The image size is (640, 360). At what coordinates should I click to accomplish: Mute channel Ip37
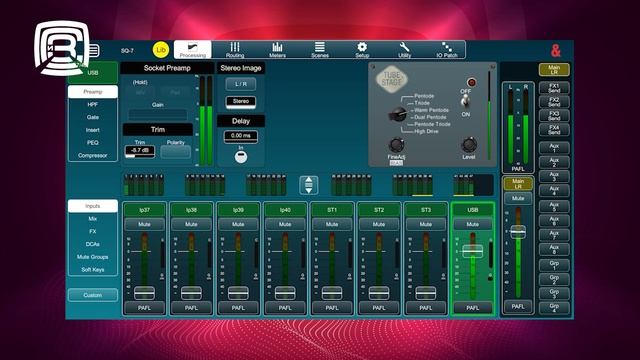click(144, 224)
